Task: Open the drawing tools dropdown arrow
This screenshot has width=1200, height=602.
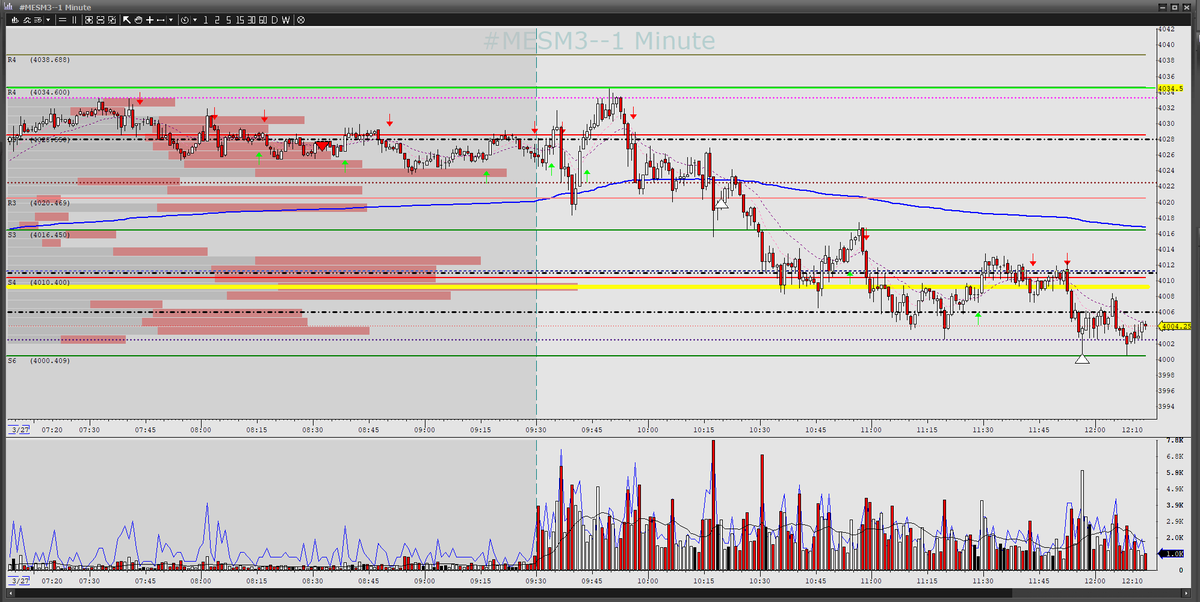Action: click(170, 20)
